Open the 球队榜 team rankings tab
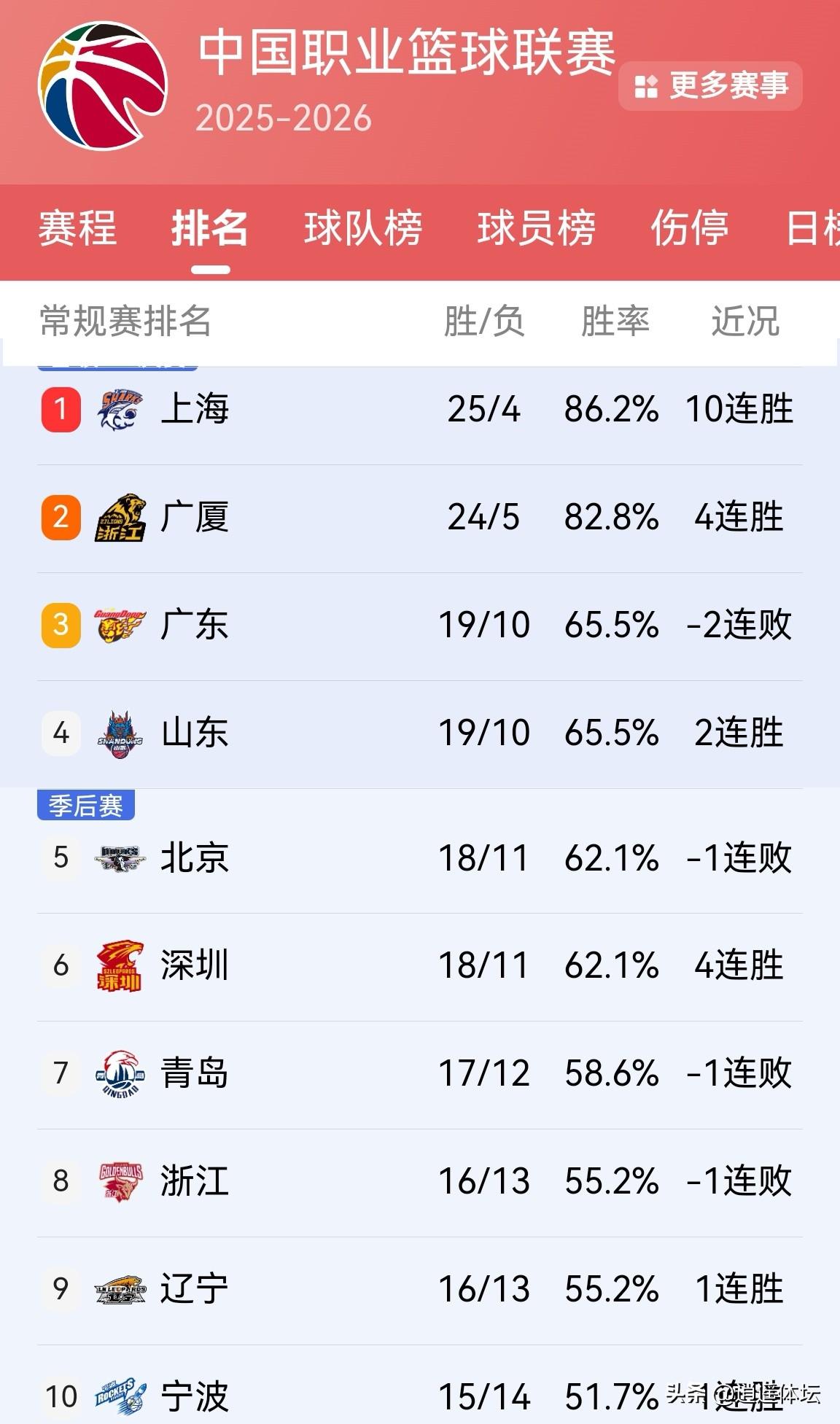This screenshot has width=840, height=1424. pos(363,230)
